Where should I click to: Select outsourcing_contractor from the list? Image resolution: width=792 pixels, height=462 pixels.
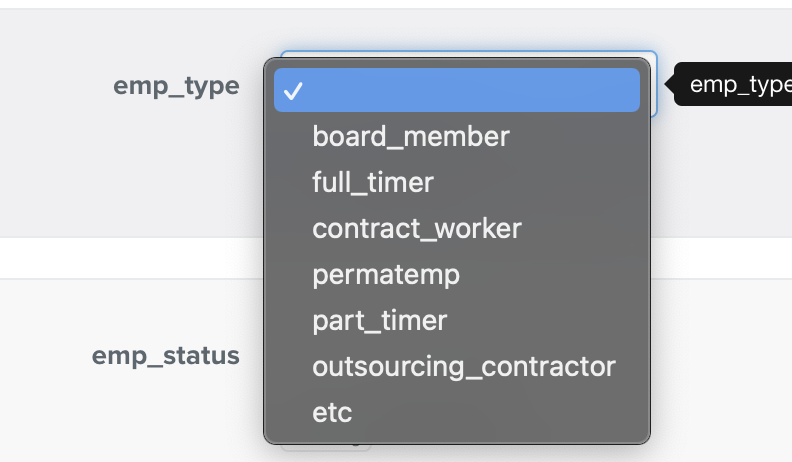pyautogui.click(x=463, y=366)
